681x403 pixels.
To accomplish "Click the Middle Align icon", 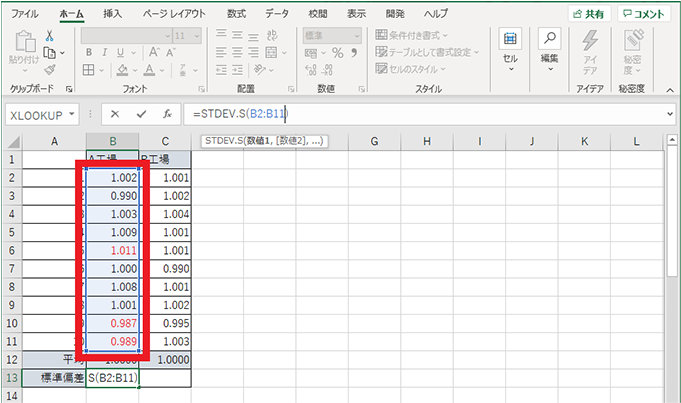I will tap(237, 35).
